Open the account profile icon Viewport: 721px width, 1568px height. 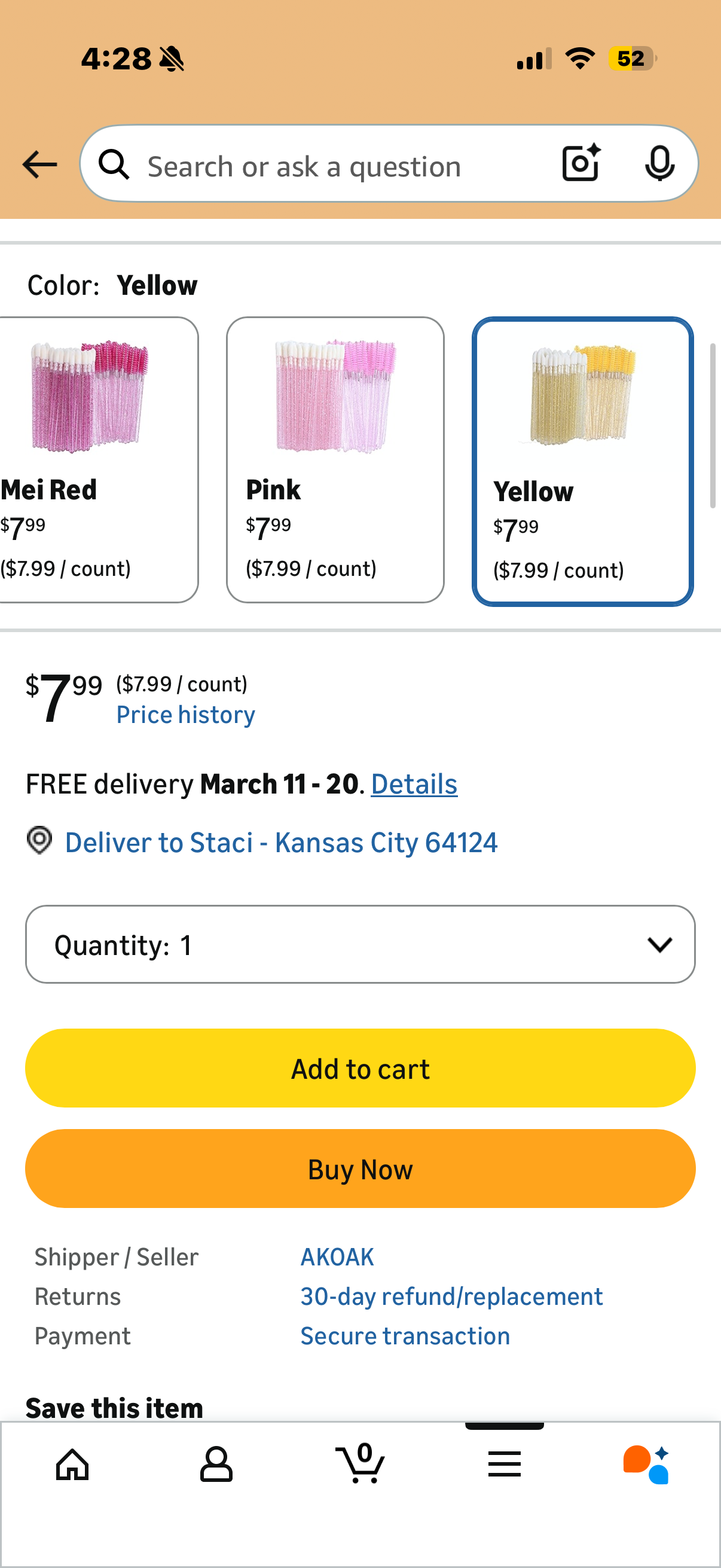[x=216, y=1464]
